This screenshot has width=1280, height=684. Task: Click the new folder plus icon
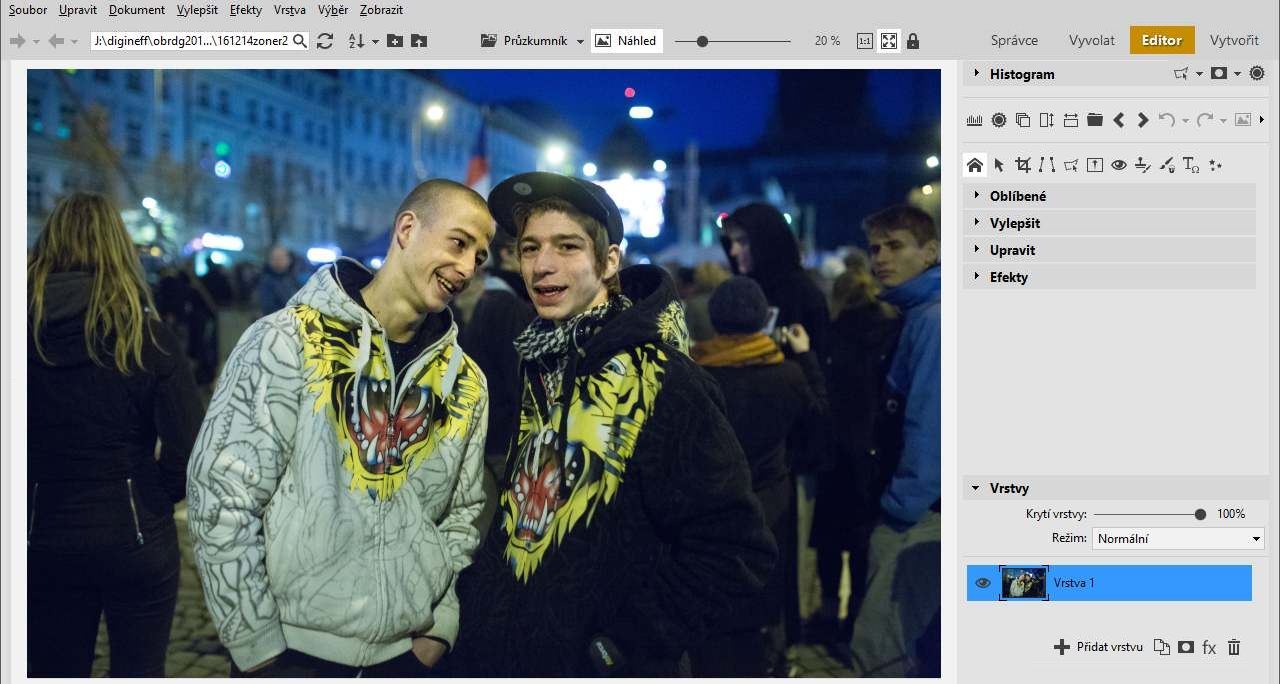[x=395, y=41]
